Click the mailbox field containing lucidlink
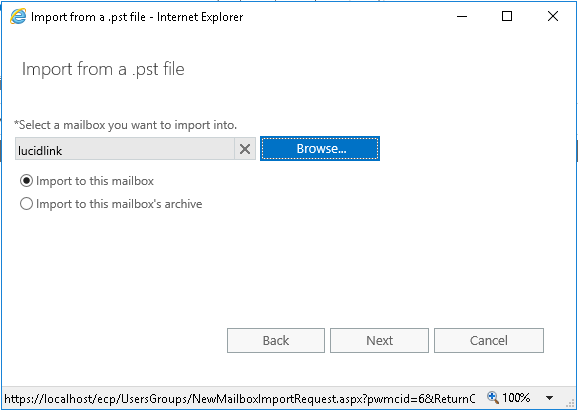The width and height of the screenshot is (578, 411). pyautogui.click(x=125, y=149)
